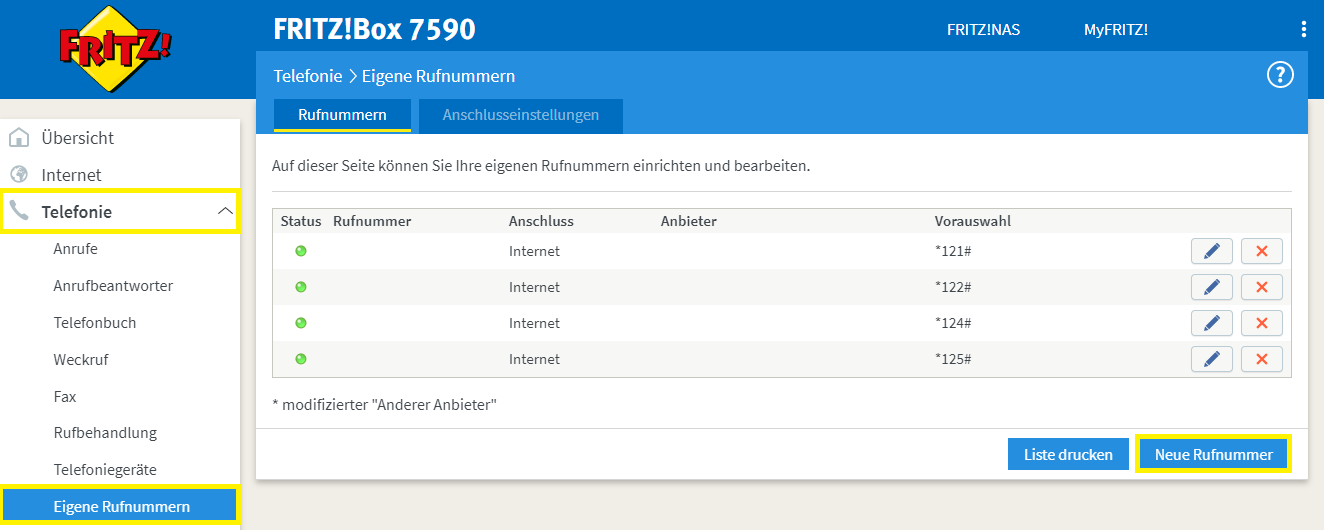Viewport: 1324px width, 530px height.
Task: Click the *125# prefix value
Action: [x=953, y=359]
